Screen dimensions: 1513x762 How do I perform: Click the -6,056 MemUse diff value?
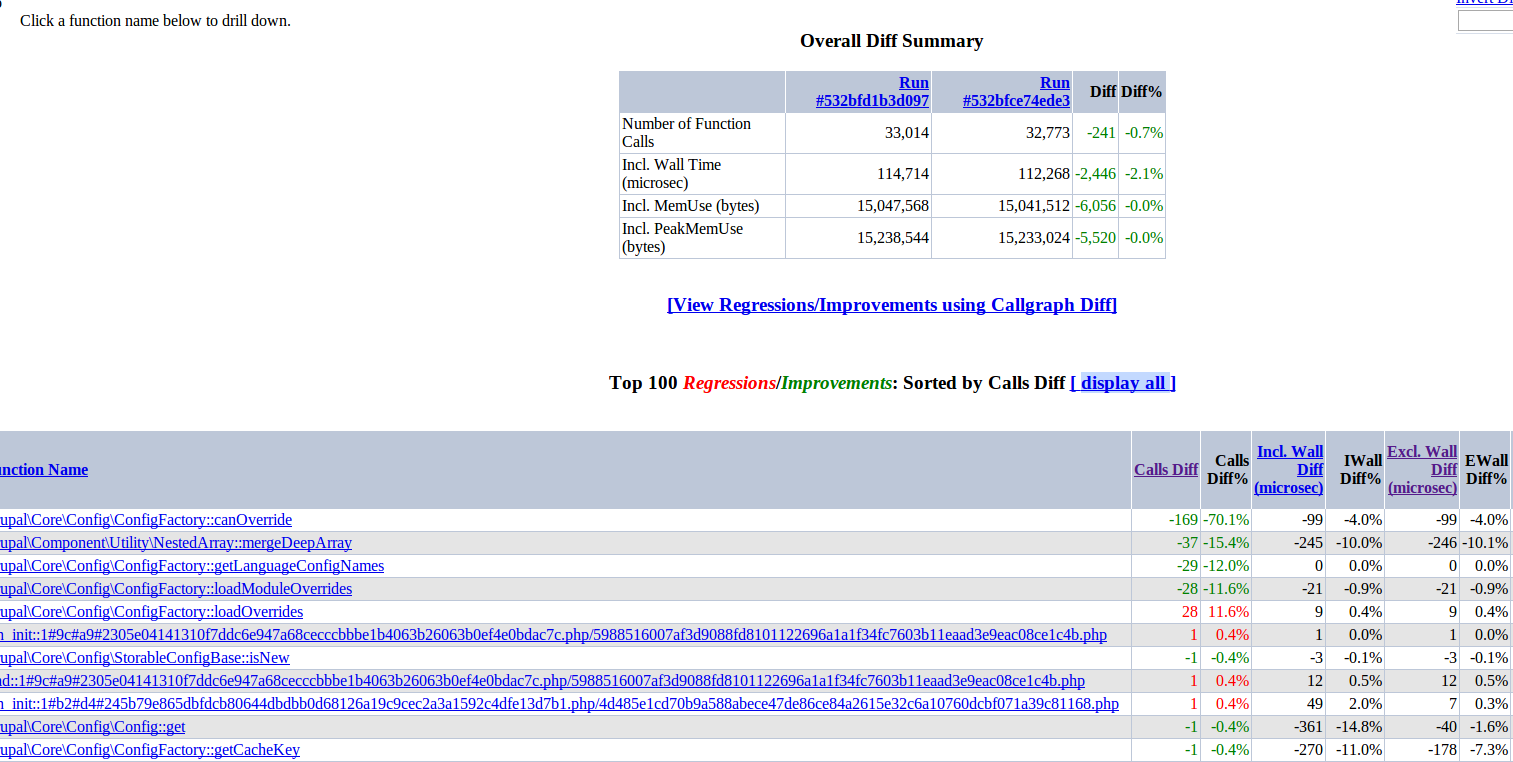1096,206
